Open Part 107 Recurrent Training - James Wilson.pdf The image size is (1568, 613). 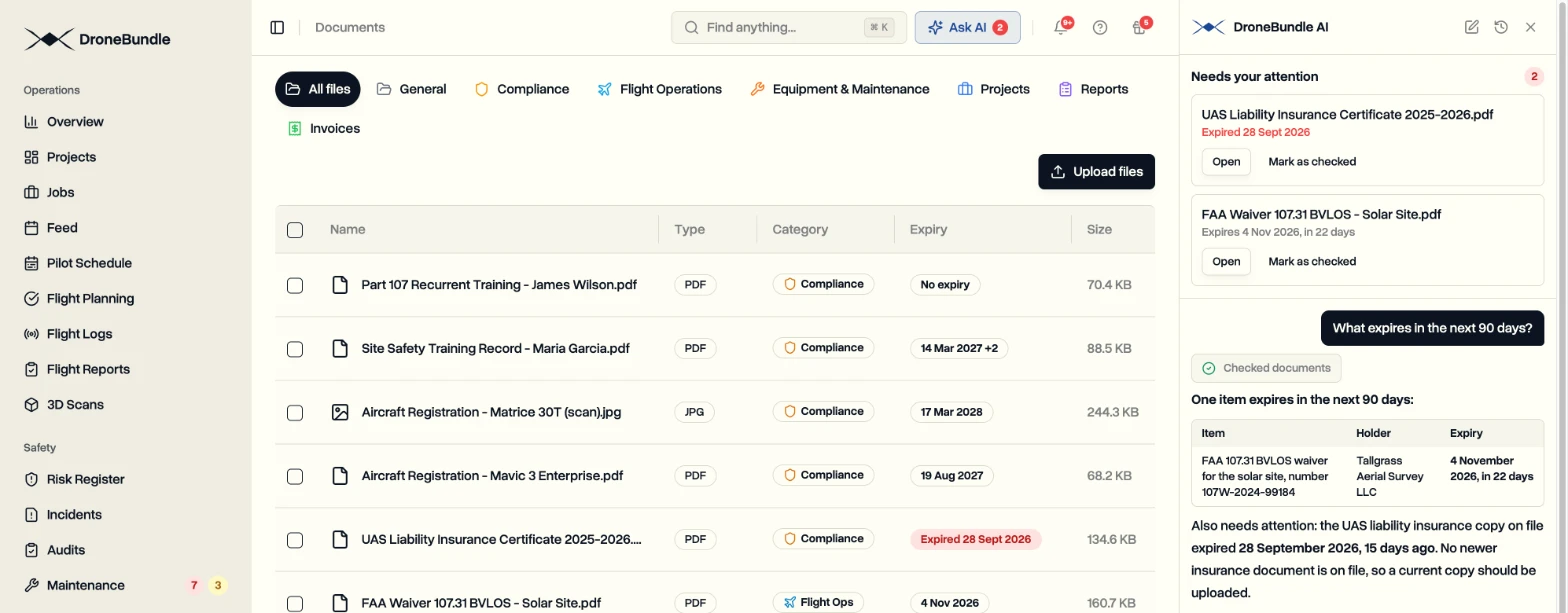pos(499,285)
